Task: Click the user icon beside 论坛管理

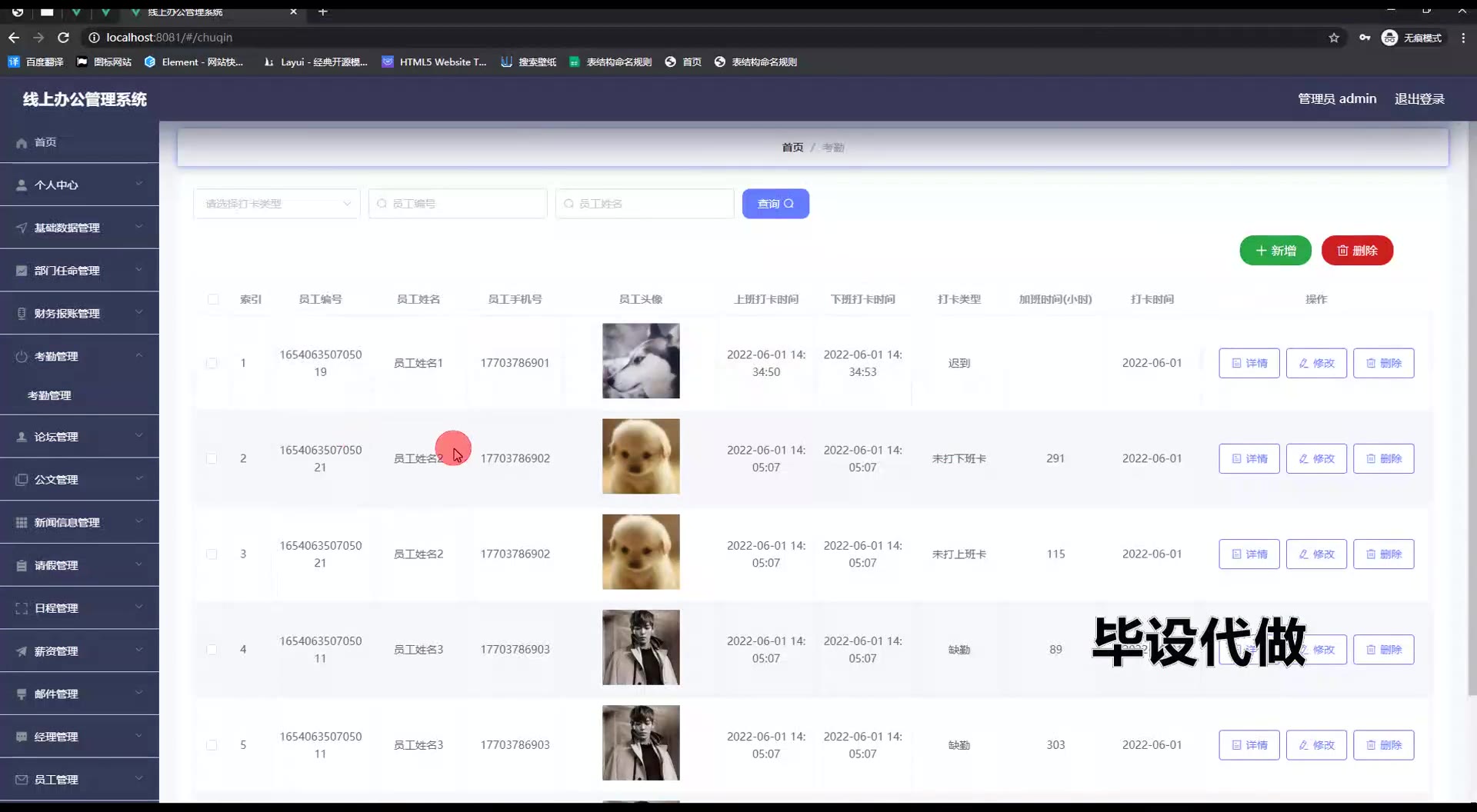Action: coord(22,437)
